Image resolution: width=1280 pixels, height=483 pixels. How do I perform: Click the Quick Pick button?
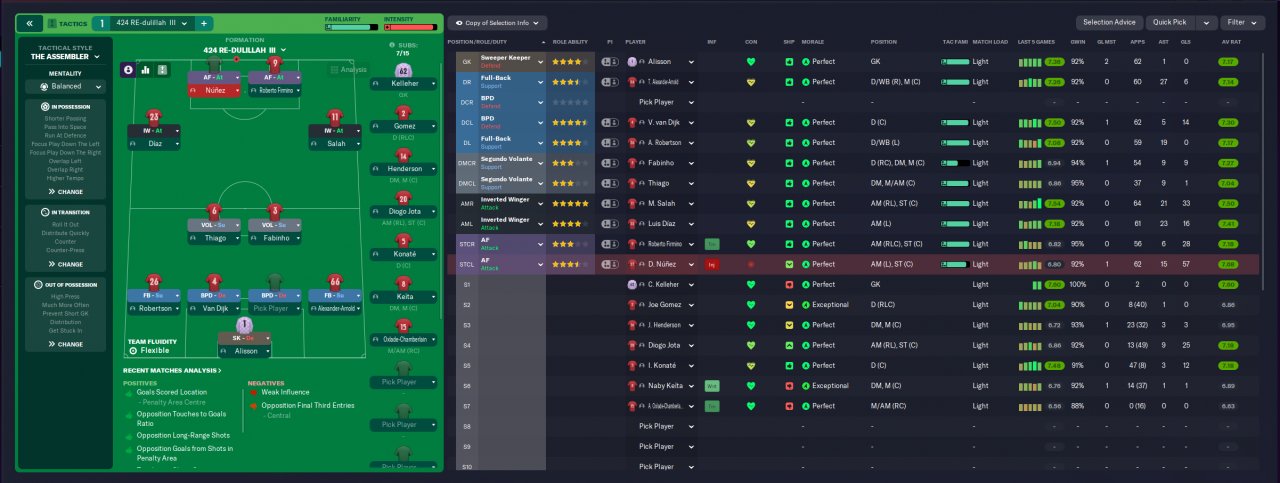[x=1171, y=22]
